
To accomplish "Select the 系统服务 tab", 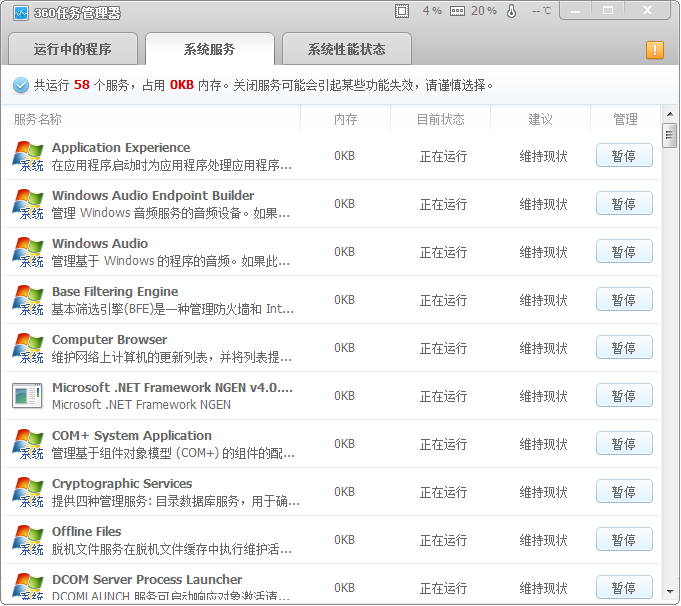I will [210, 49].
